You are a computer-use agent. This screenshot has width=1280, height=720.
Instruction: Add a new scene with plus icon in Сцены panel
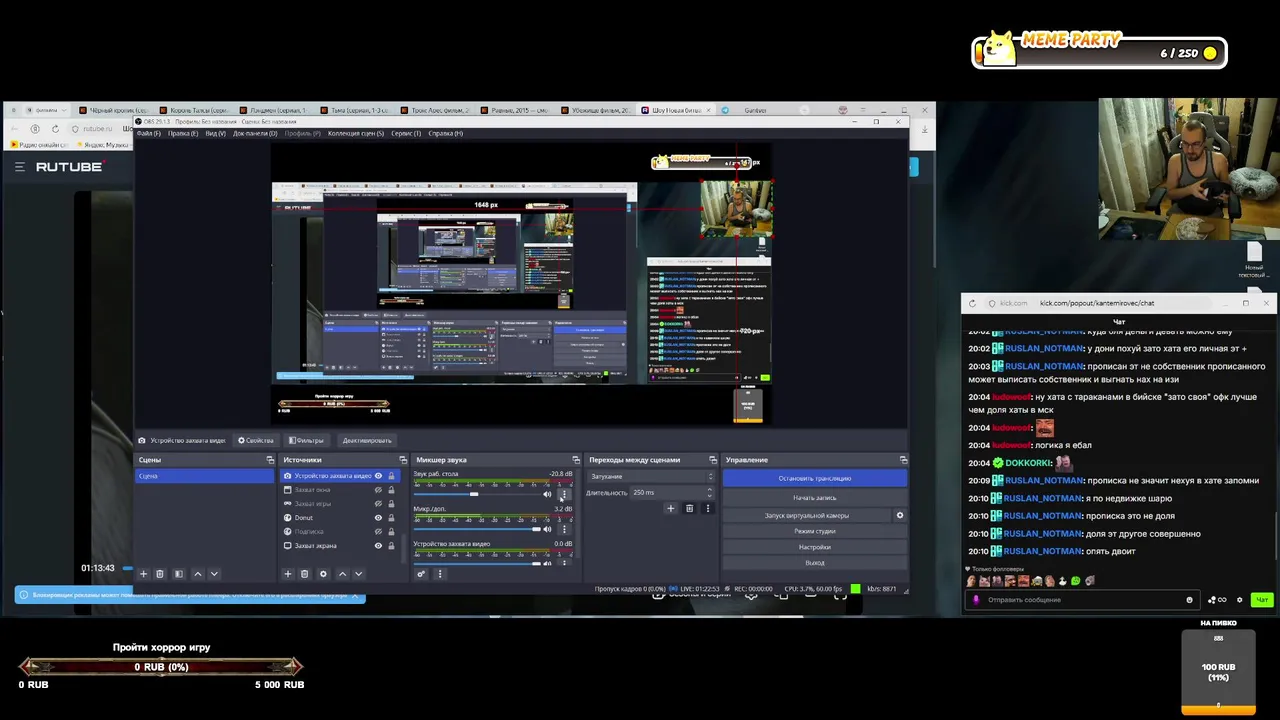point(143,574)
